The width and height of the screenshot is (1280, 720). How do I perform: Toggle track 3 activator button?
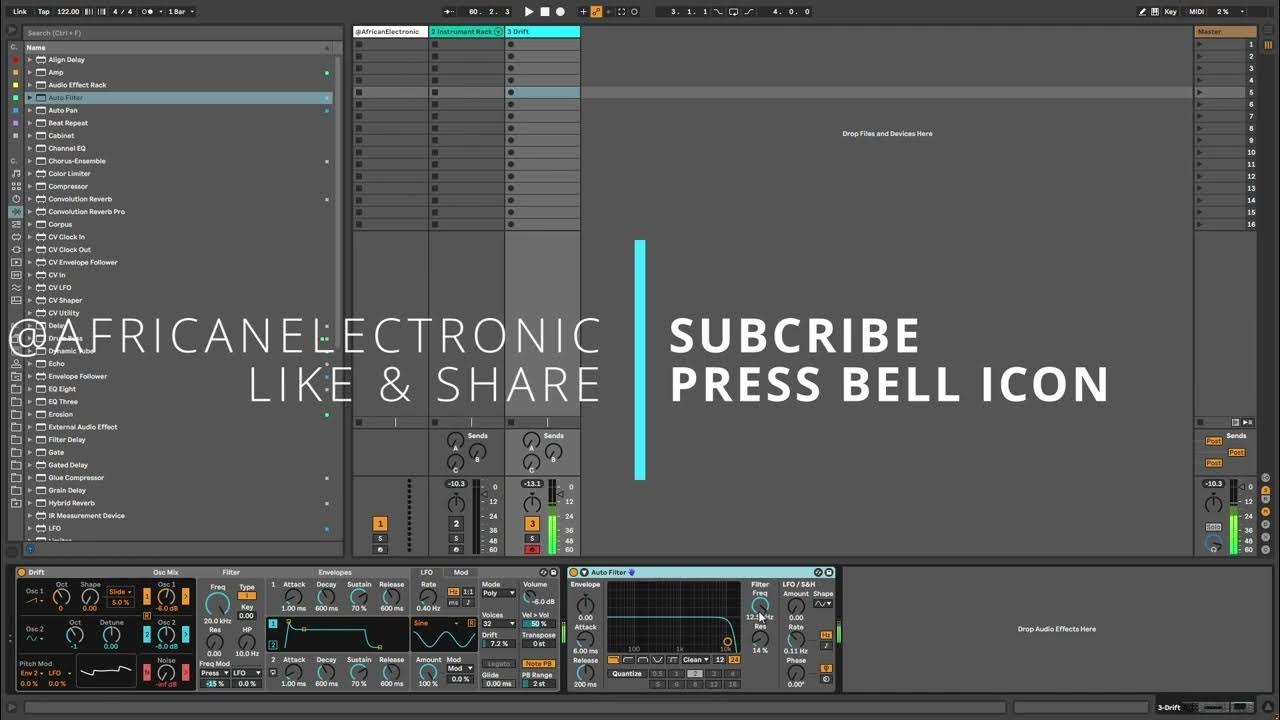coord(532,524)
